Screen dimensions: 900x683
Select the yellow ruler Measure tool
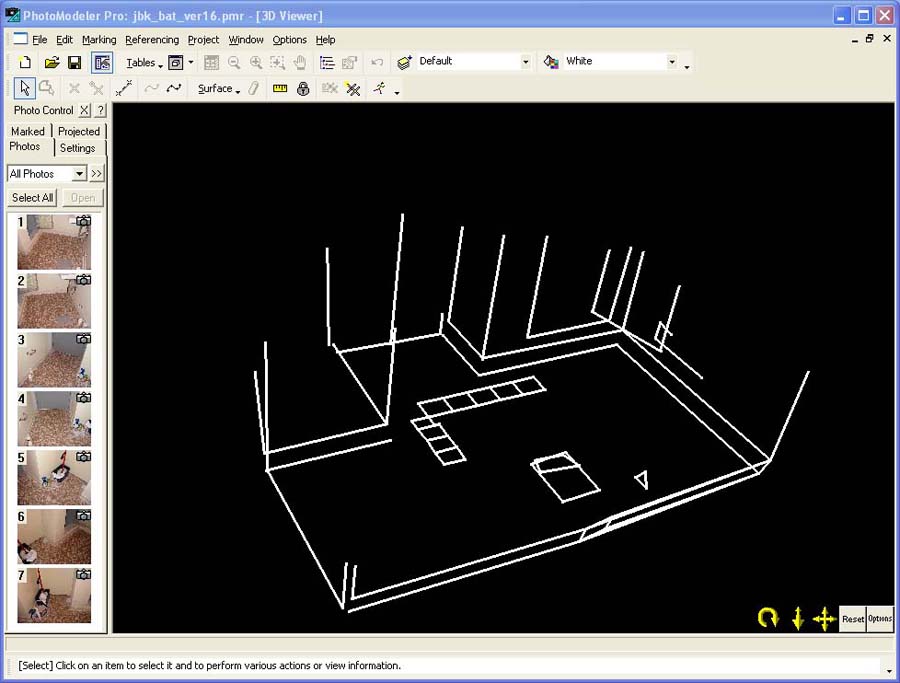tap(280, 88)
